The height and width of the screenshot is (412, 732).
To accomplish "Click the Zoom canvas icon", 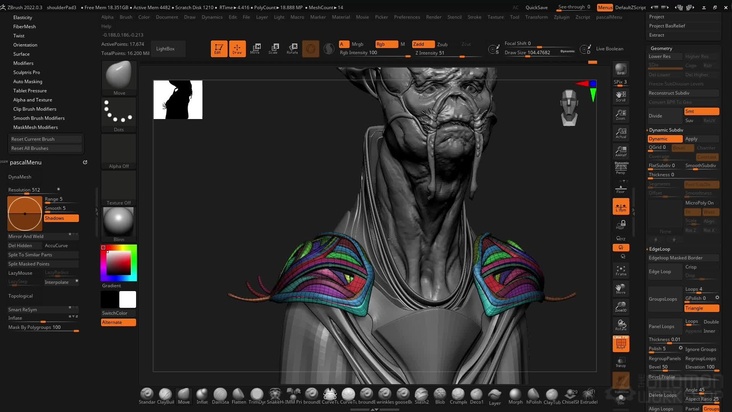I will coord(620,115).
